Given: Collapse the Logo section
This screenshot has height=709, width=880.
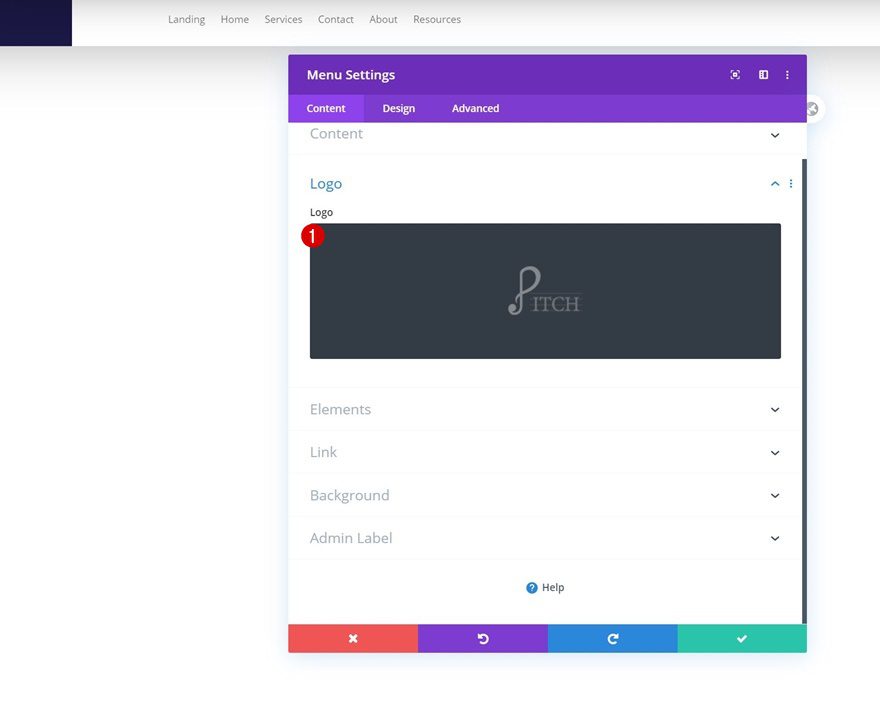Looking at the screenshot, I should [774, 183].
